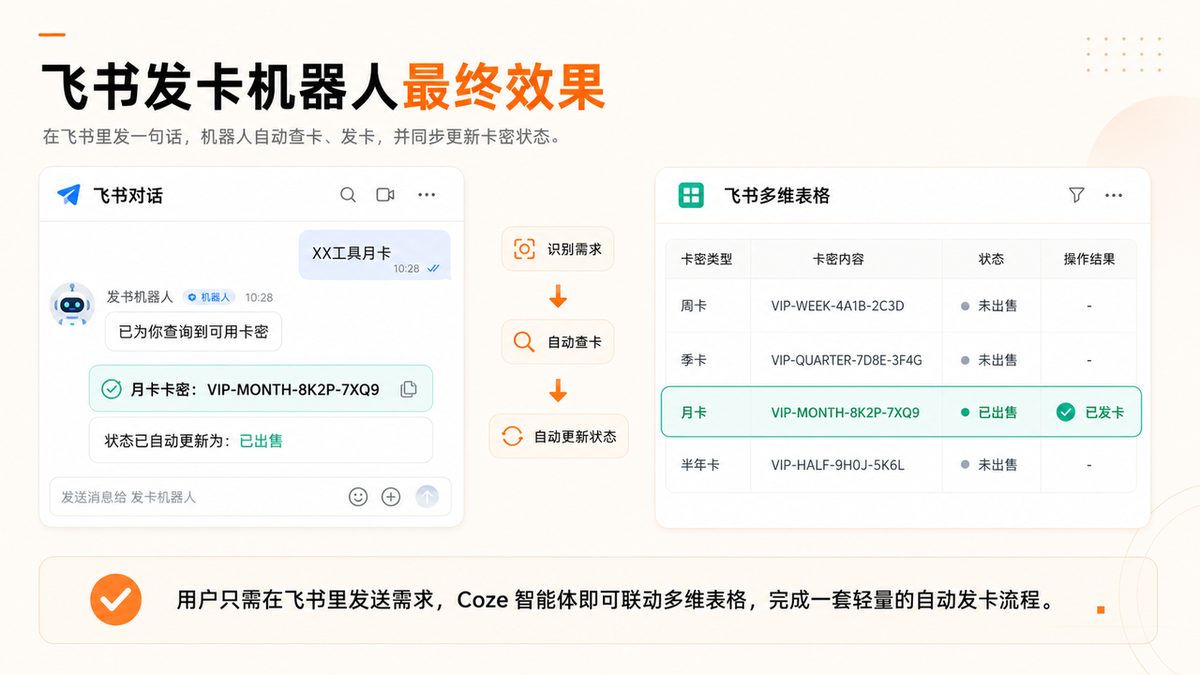The height and width of the screenshot is (675, 1200).
Task: Click the 飞书多维表格 panel title
Action: pos(777,196)
